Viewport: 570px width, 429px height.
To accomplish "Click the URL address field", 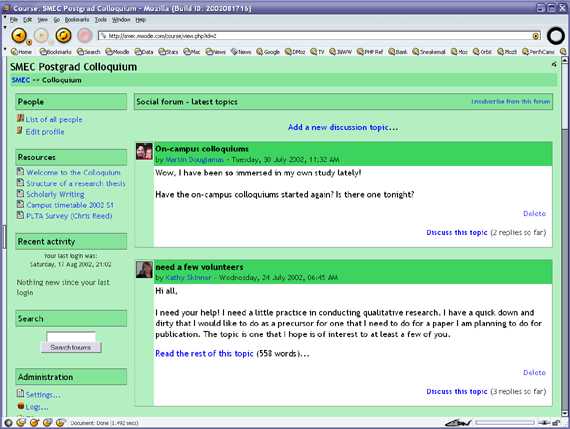I will pos(315,36).
